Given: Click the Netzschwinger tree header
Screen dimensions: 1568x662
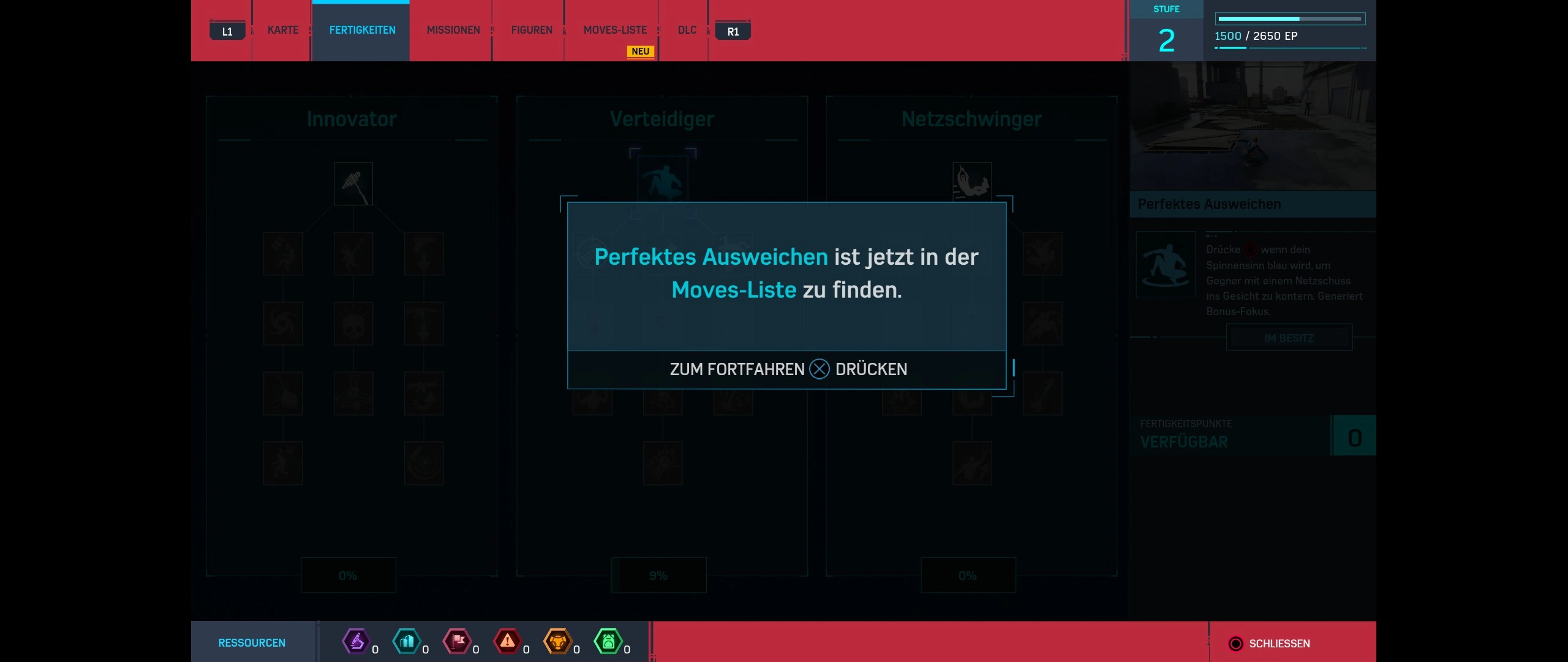Looking at the screenshot, I should point(971,119).
